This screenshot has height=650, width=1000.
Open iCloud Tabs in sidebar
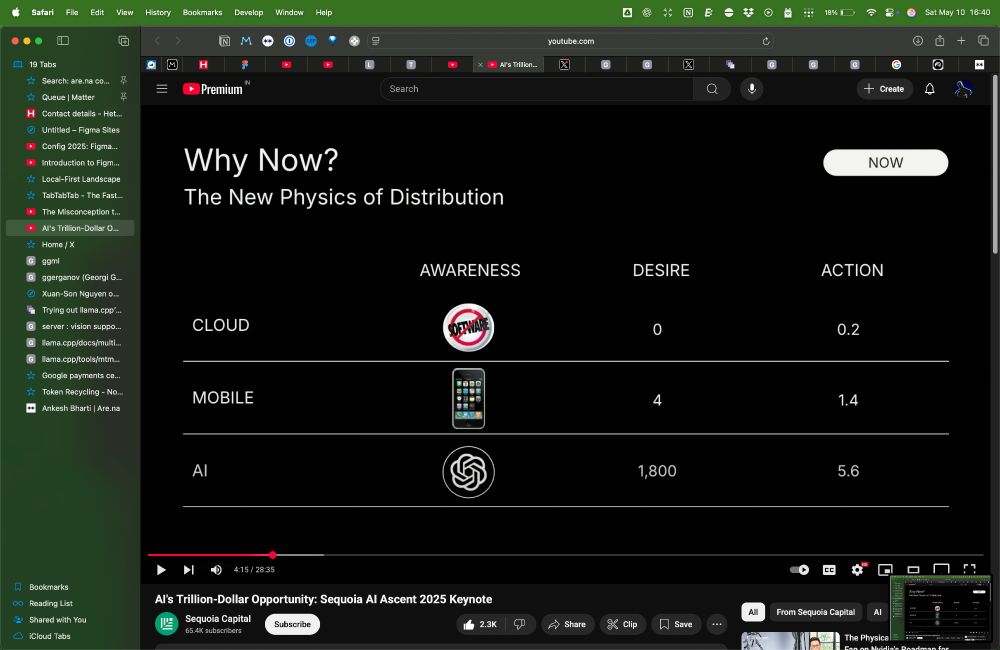(70, 636)
